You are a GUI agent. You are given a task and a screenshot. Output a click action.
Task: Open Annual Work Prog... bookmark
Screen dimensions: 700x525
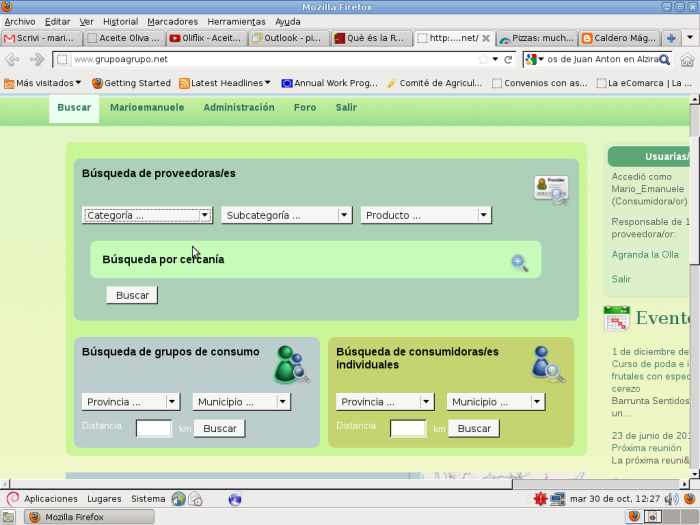pyautogui.click(x=329, y=83)
